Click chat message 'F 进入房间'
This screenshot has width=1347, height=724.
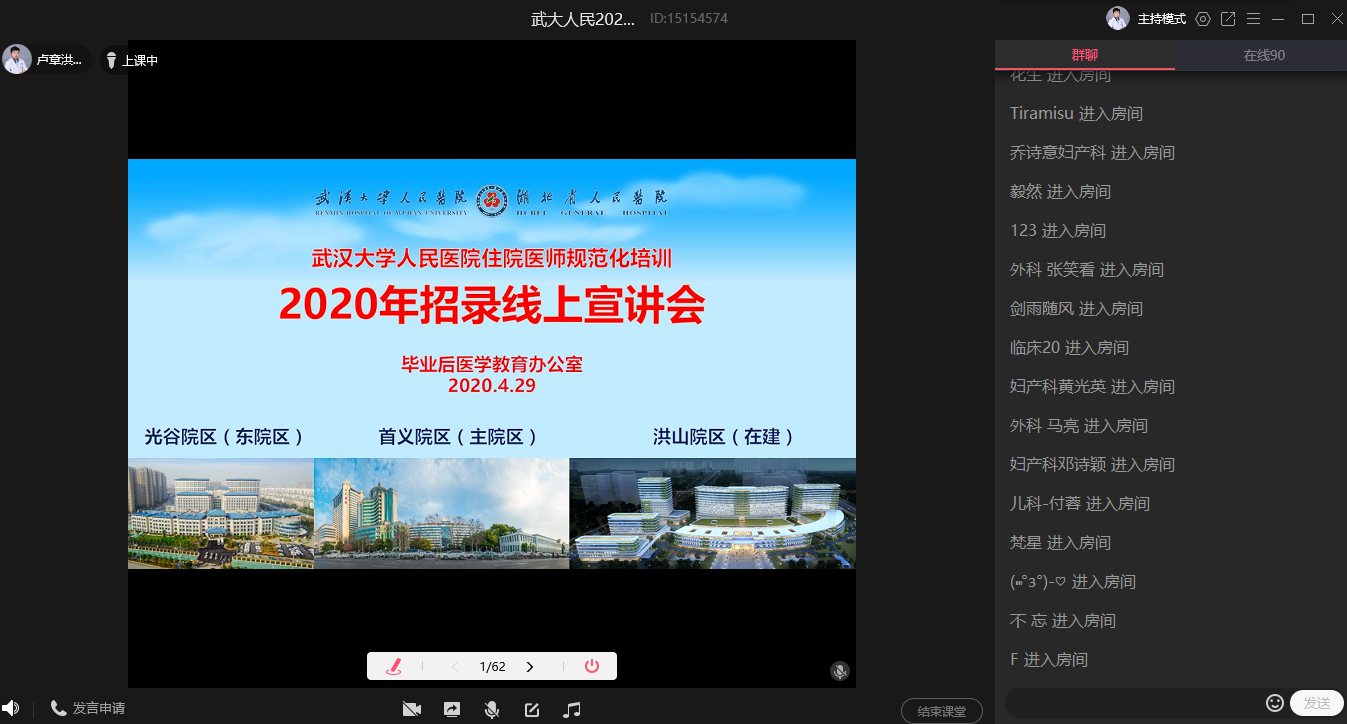tap(1049, 659)
